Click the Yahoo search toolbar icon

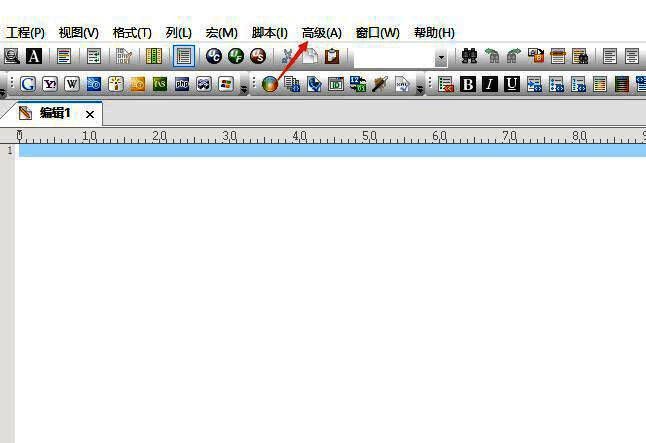pos(50,84)
